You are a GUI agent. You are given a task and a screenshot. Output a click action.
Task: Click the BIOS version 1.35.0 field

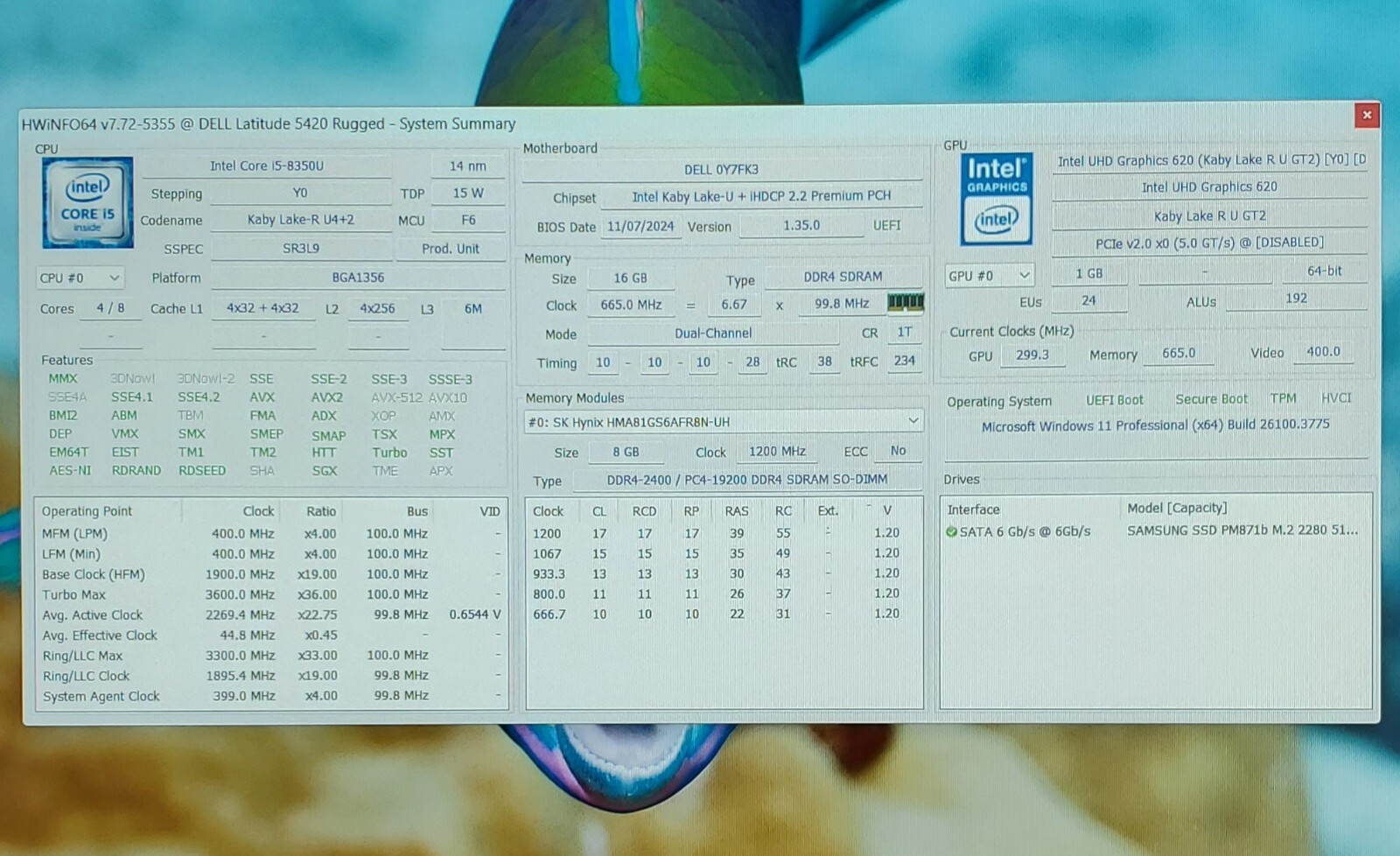801,225
